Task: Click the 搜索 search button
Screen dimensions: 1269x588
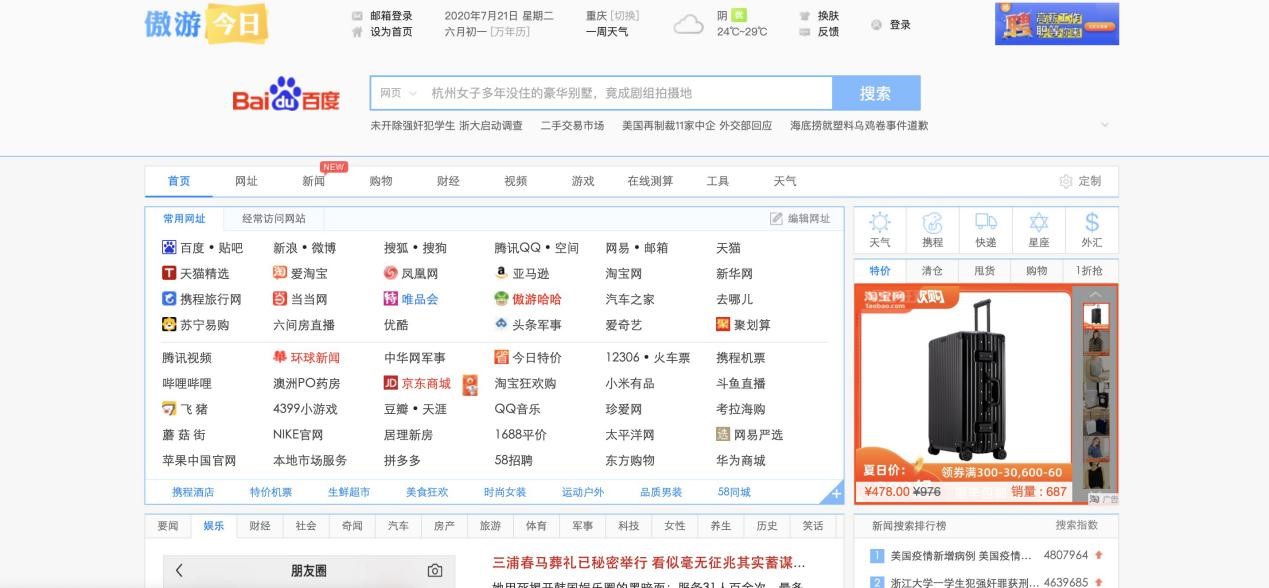Action: point(876,93)
